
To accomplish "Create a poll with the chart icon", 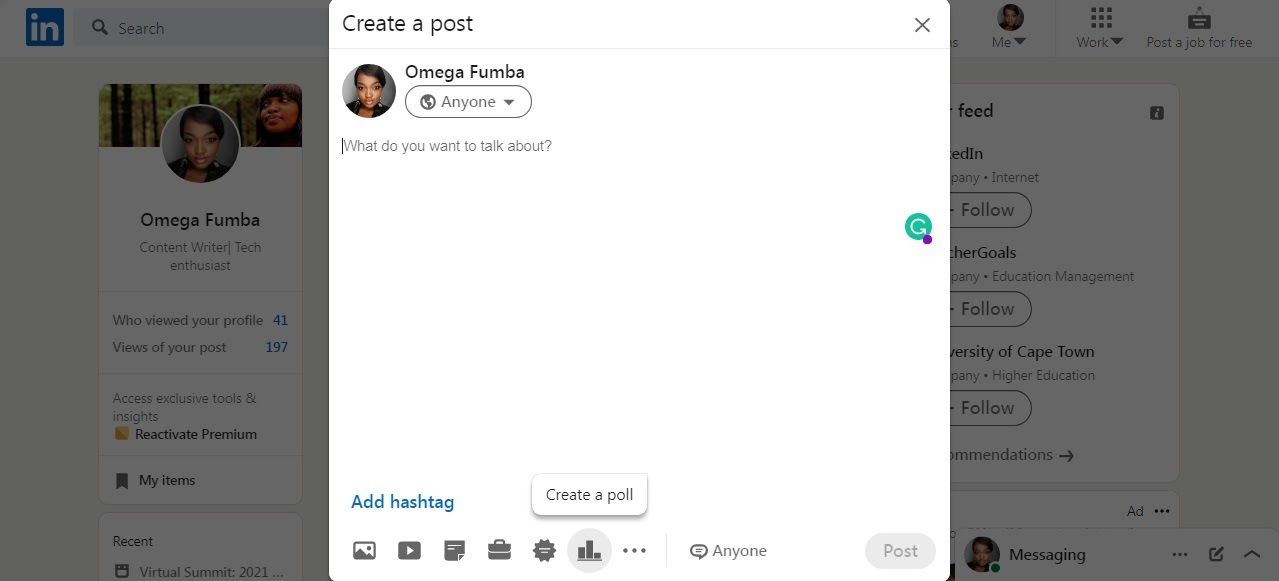I will click(589, 550).
